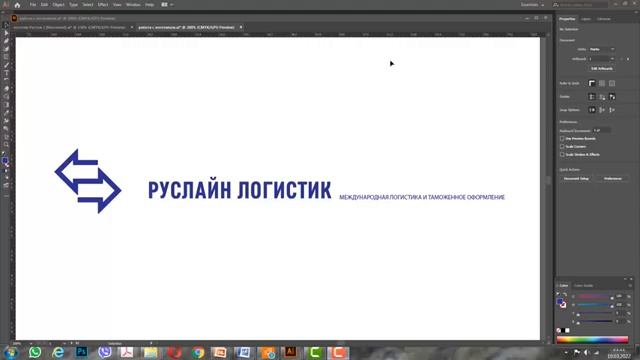Switch to the Color Guide tab

coord(584,286)
